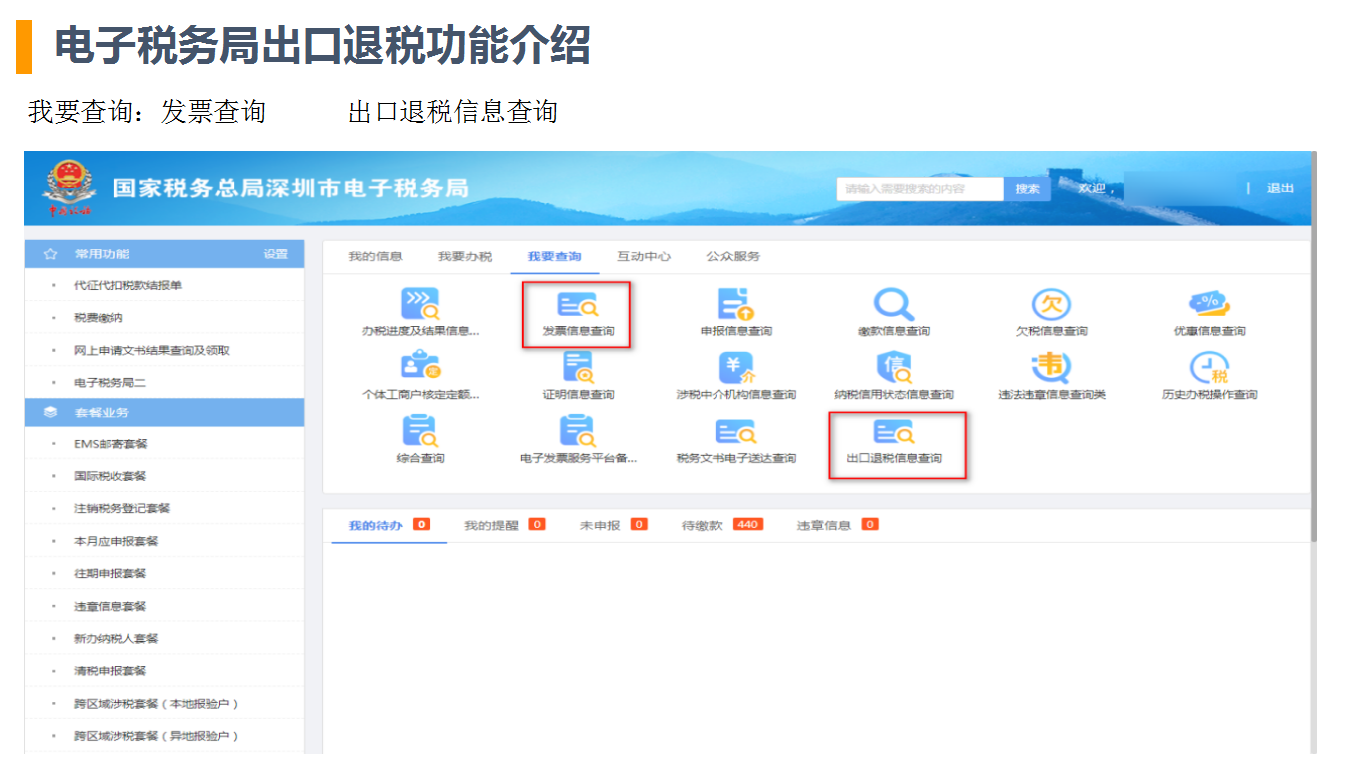Open 新办纳税人套餐 entry
Viewport: 1350px width, 761px height.
pos(165,638)
